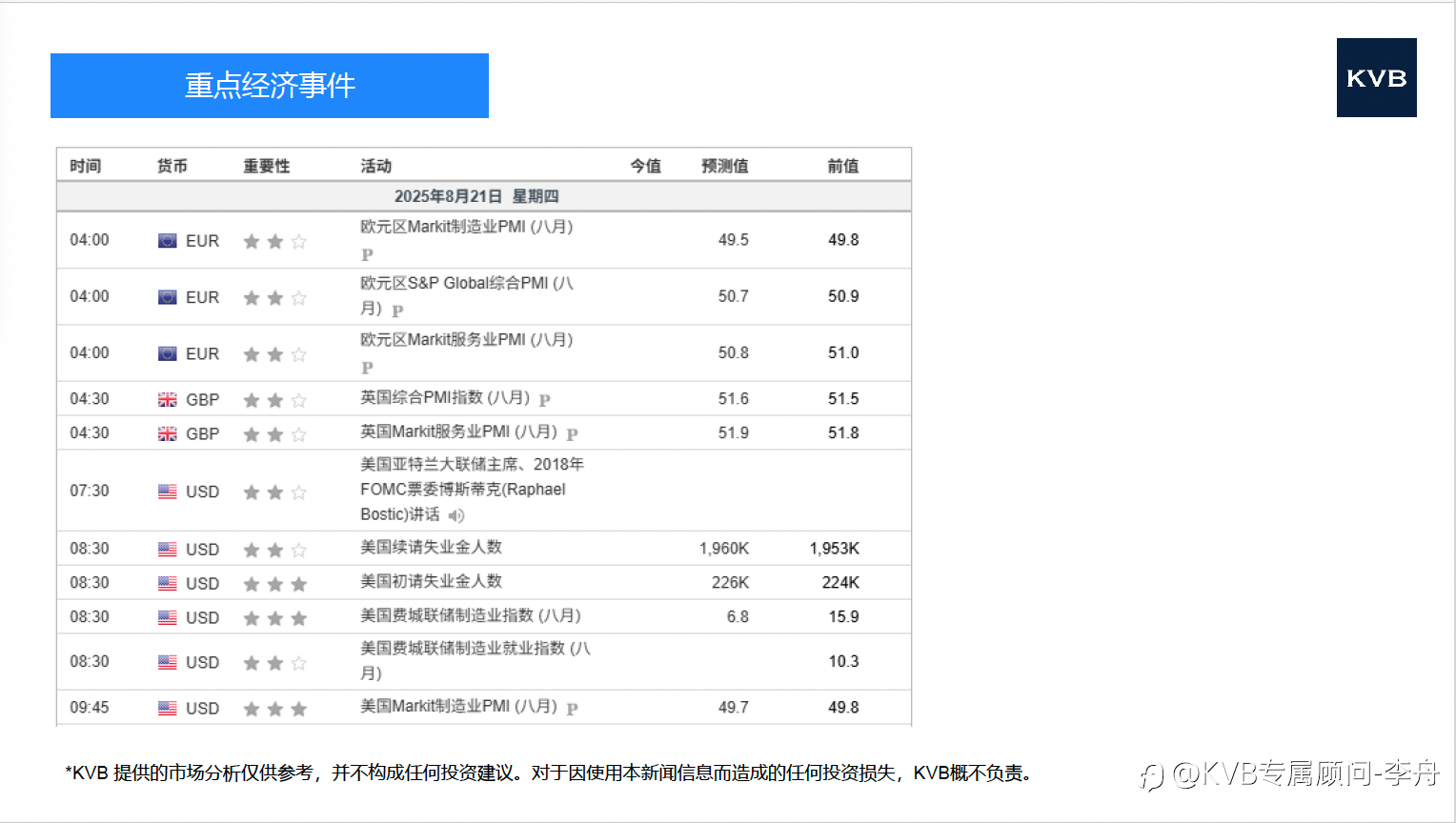Click star rating in 美国初请失业金人数 row
Image resolution: width=1456 pixels, height=823 pixels.
(x=275, y=584)
